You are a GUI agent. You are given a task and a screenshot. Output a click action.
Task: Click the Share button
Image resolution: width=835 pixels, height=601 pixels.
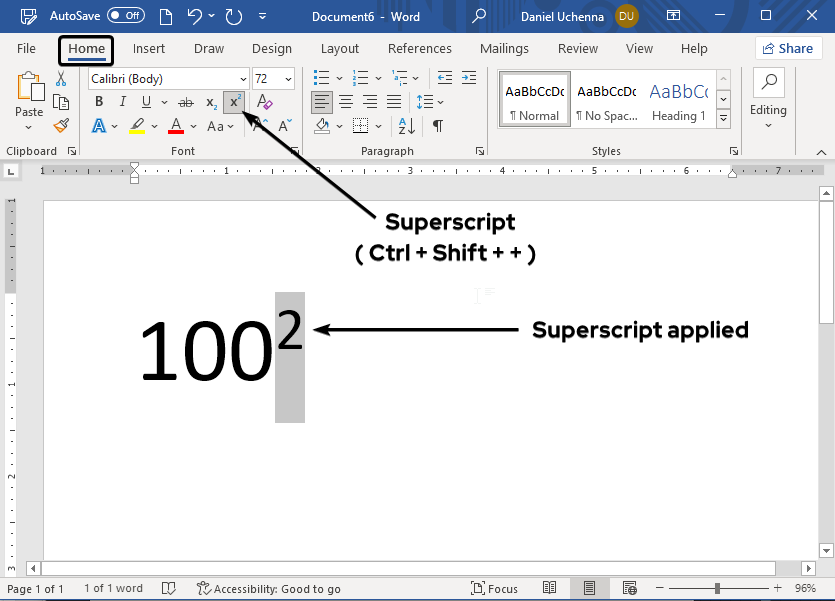pos(787,49)
